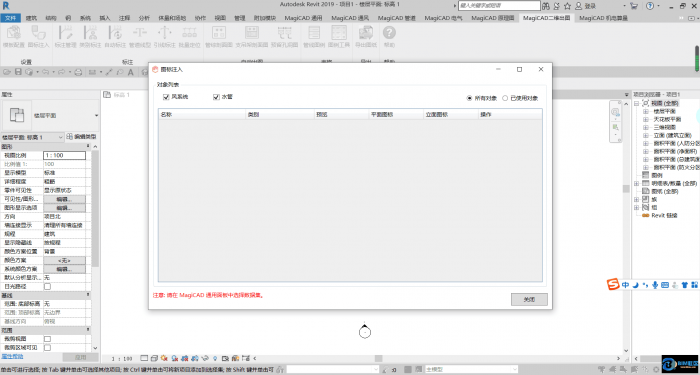The width and height of the screenshot is (700, 375).
Task: Click the 编辑类型 edit type button
Action: [x=81, y=137]
